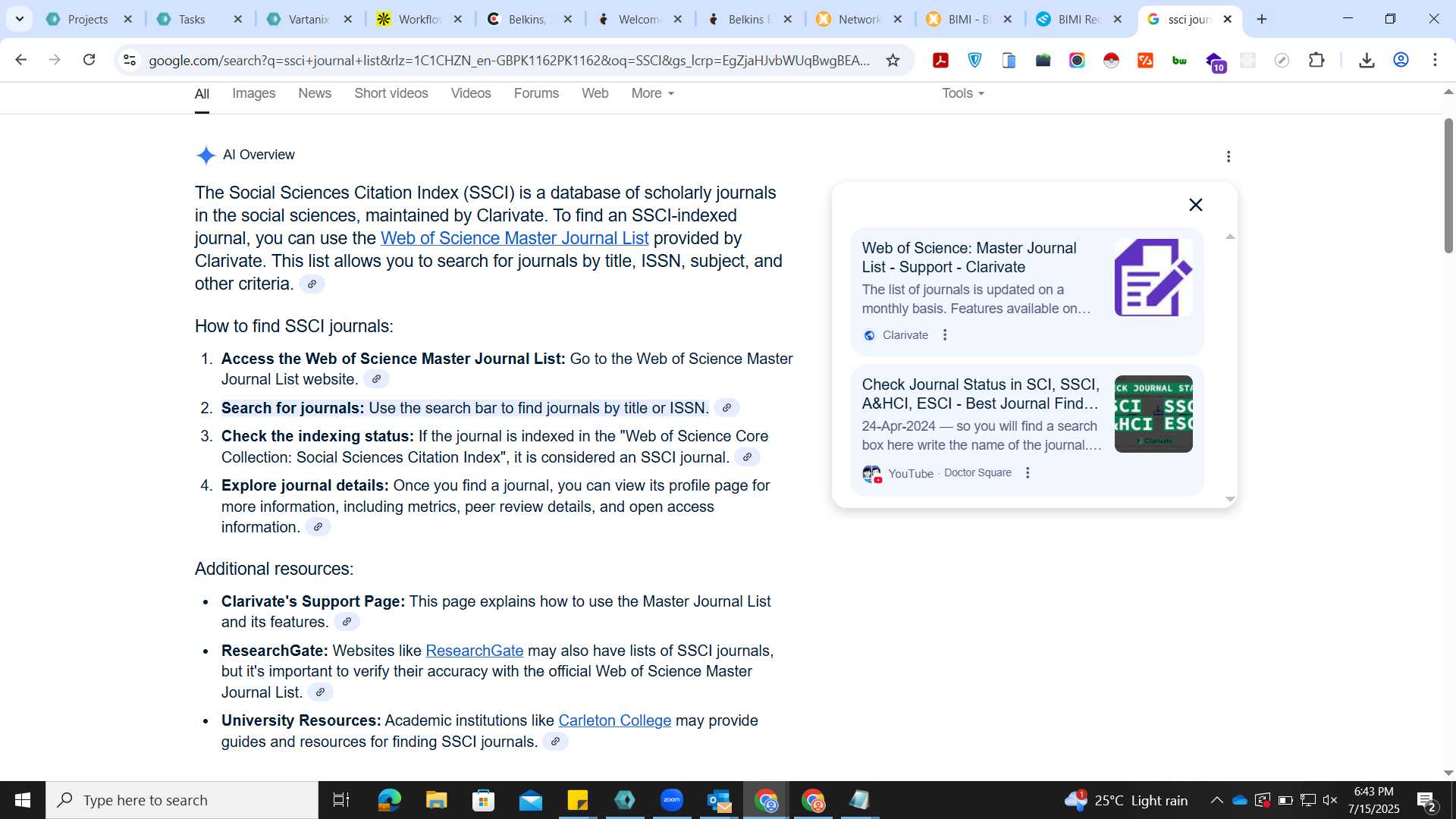This screenshot has width=1456, height=819.
Task: Open the red slash extension icon
Action: tap(1145, 61)
